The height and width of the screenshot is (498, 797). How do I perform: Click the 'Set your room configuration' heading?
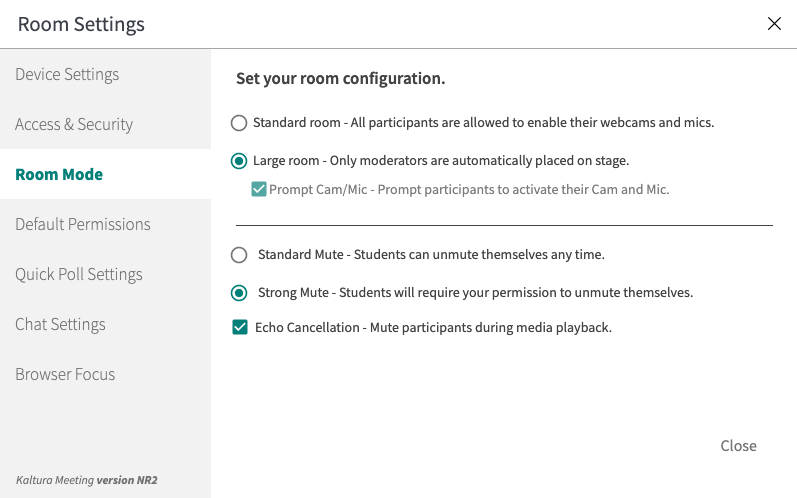340,78
